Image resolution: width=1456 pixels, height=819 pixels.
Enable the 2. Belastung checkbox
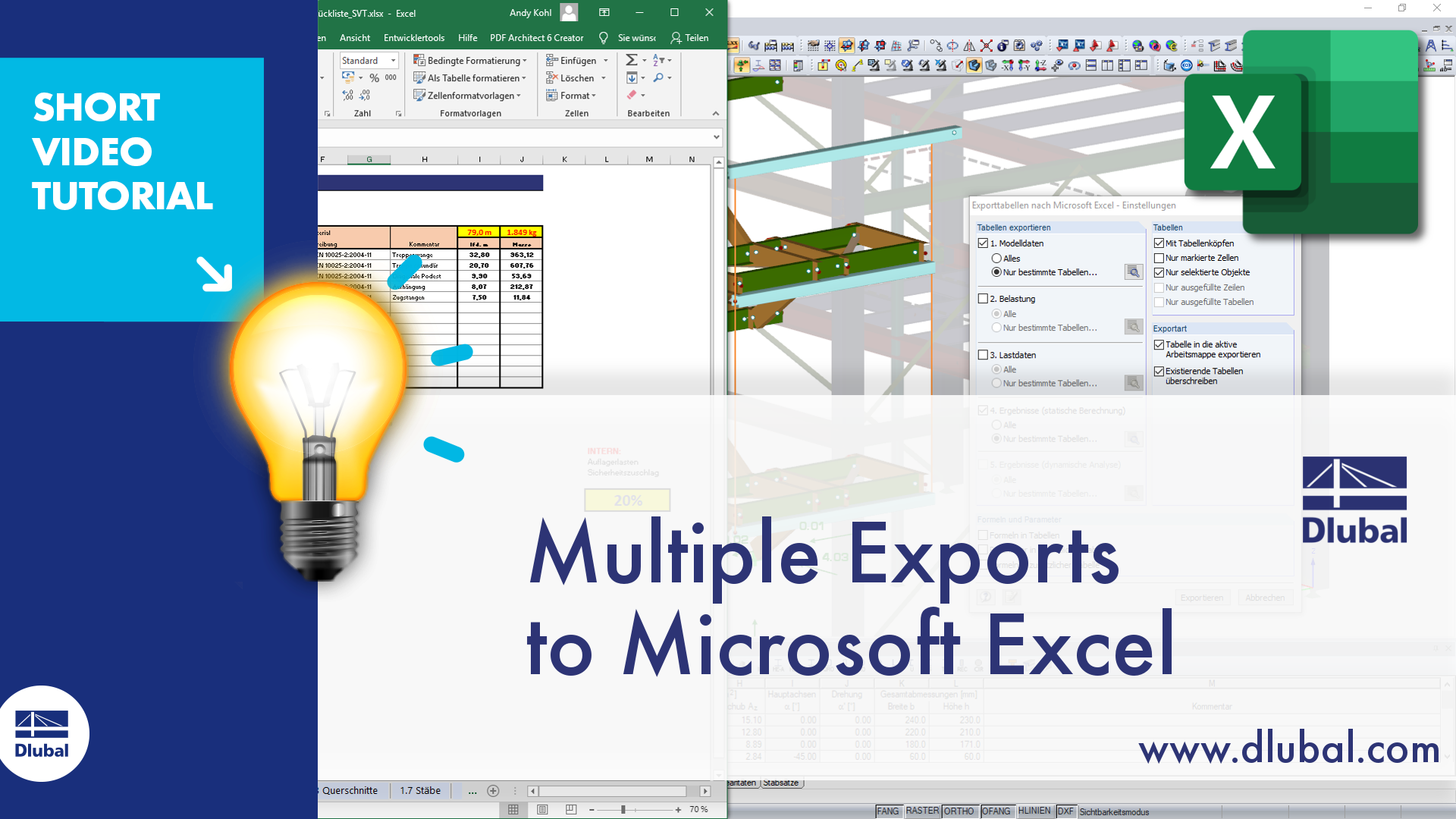coord(983,299)
